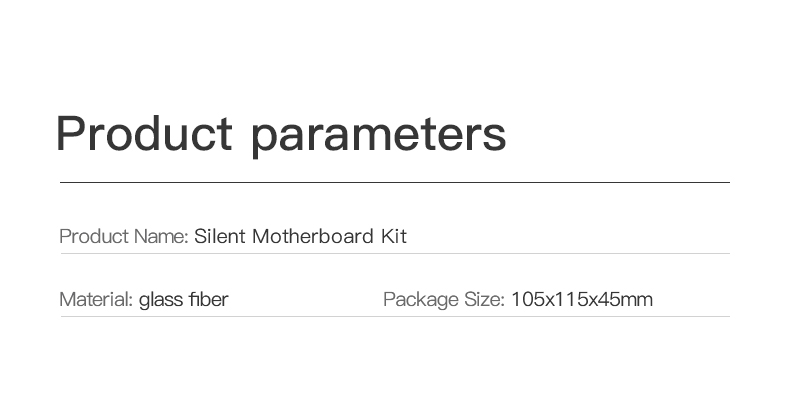Select the word "parameters" in the heading
The height and width of the screenshot is (420, 790).
[x=378, y=136]
